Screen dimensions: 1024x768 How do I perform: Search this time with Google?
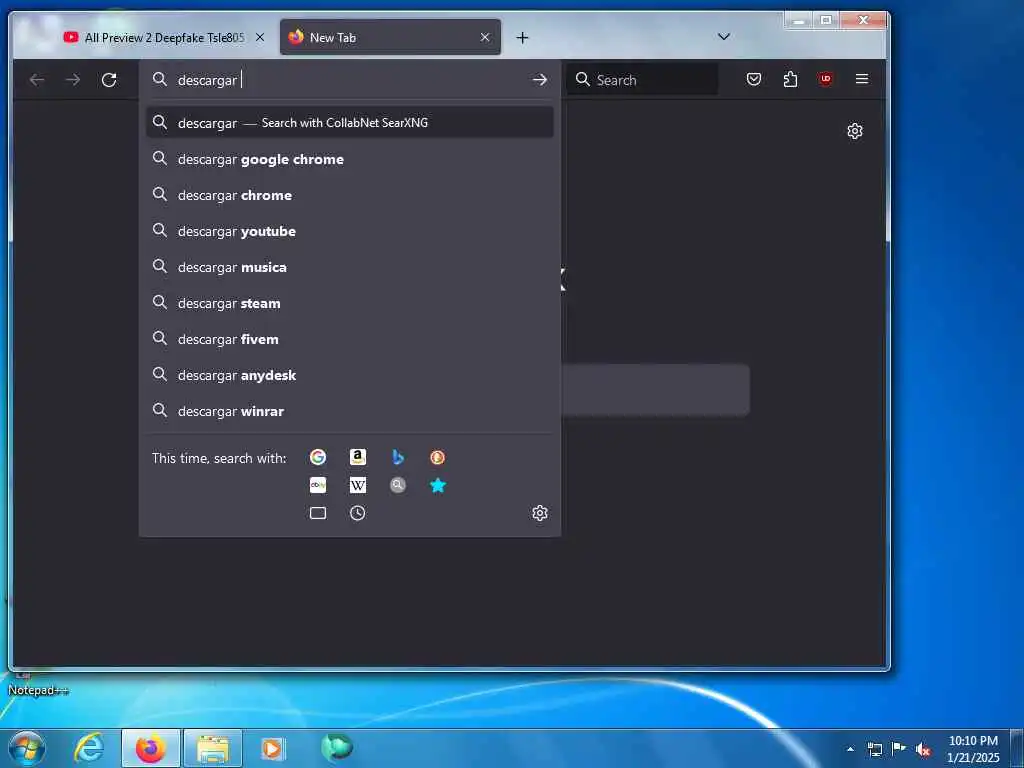(318, 457)
